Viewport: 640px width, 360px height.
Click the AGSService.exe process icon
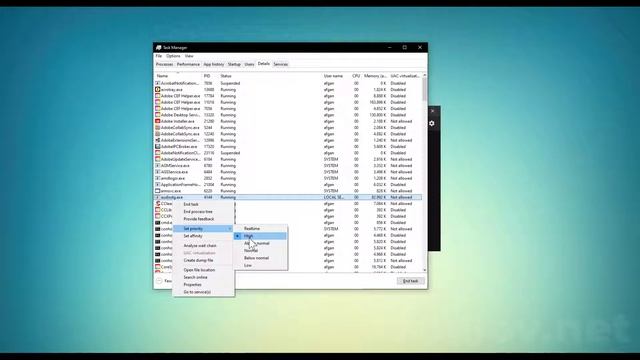[158, 172]
